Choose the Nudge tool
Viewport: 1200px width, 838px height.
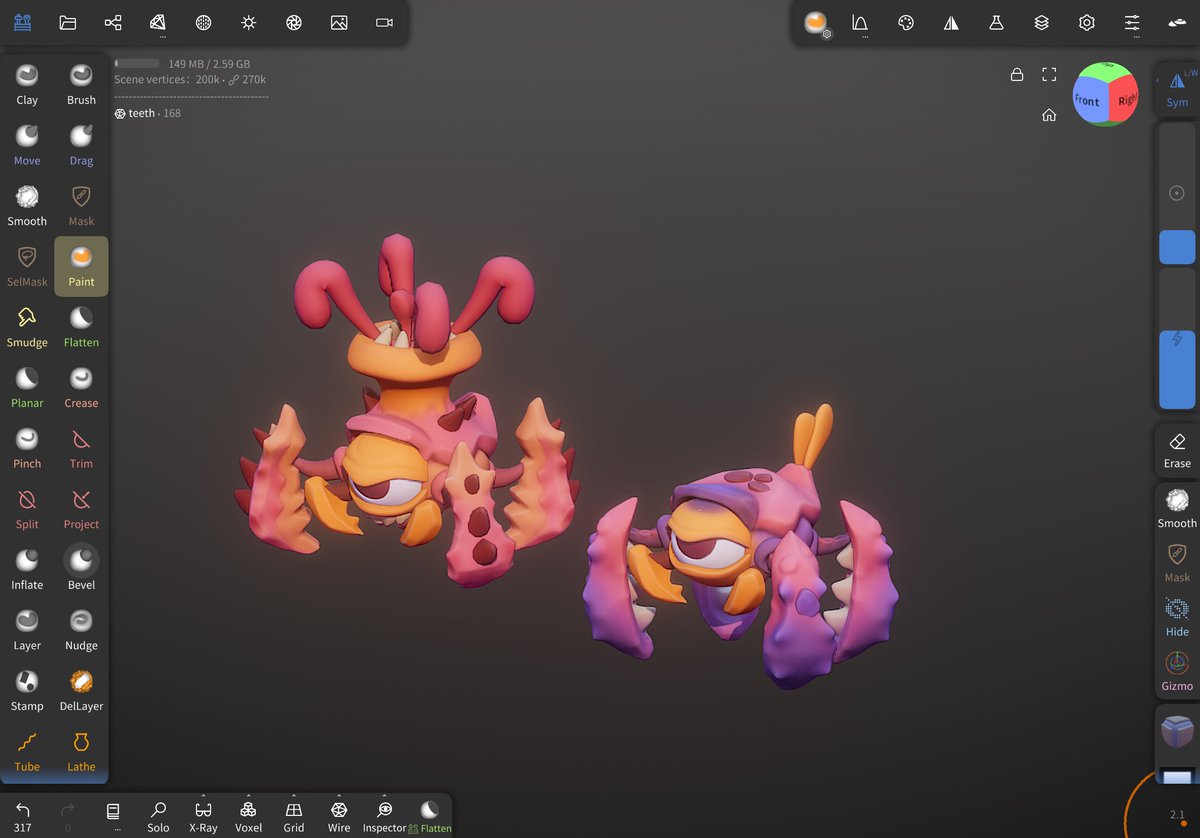click(x=81, y=630)
